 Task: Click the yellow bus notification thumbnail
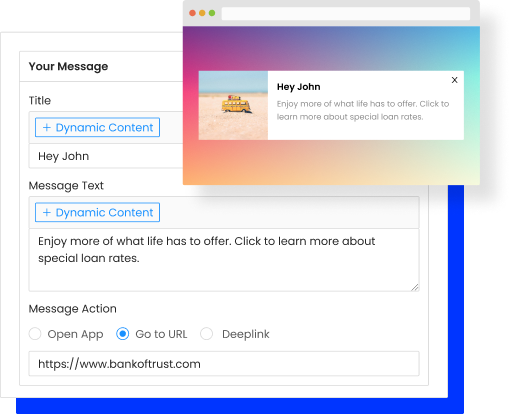[x=233, y=105]
